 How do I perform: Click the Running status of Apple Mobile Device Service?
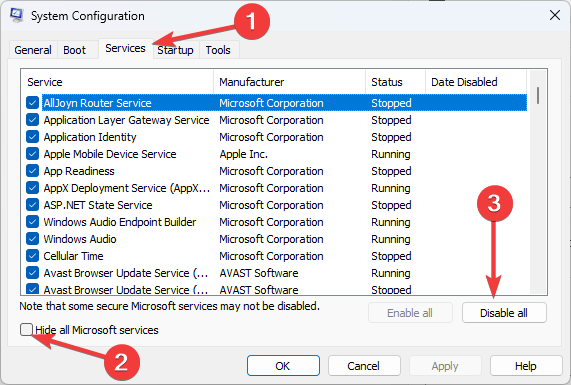pos(391,154)
